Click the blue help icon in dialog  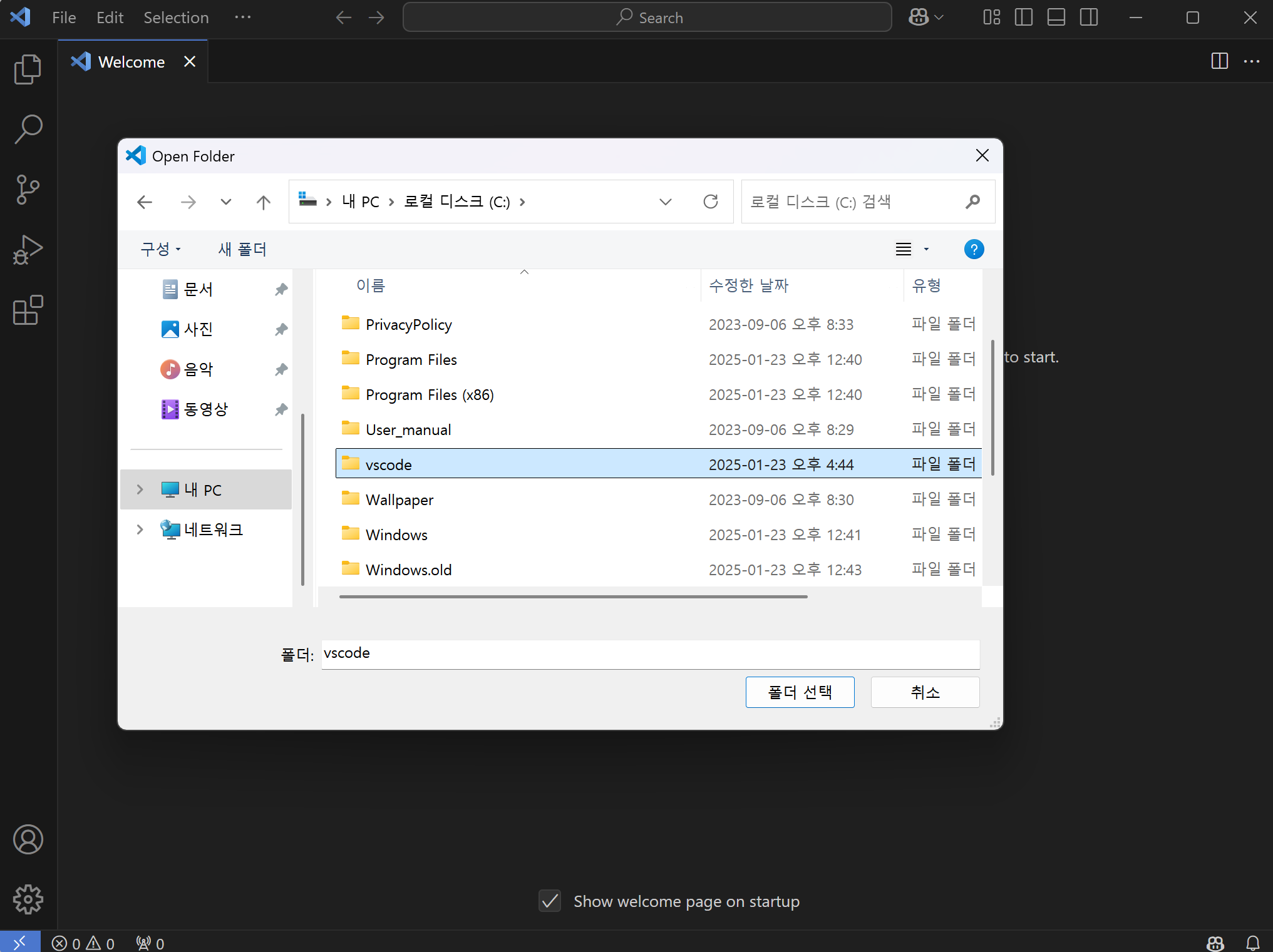tap(974, 249)
